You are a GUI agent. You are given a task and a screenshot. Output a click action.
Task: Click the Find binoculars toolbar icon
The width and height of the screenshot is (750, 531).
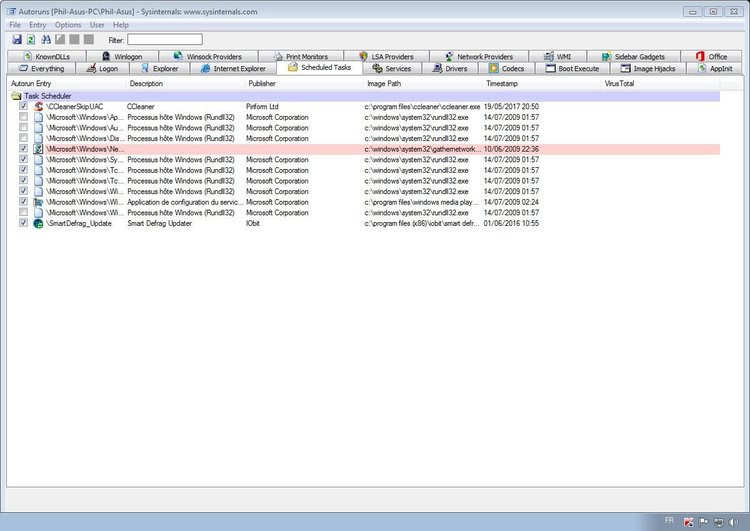pos(46,40)
